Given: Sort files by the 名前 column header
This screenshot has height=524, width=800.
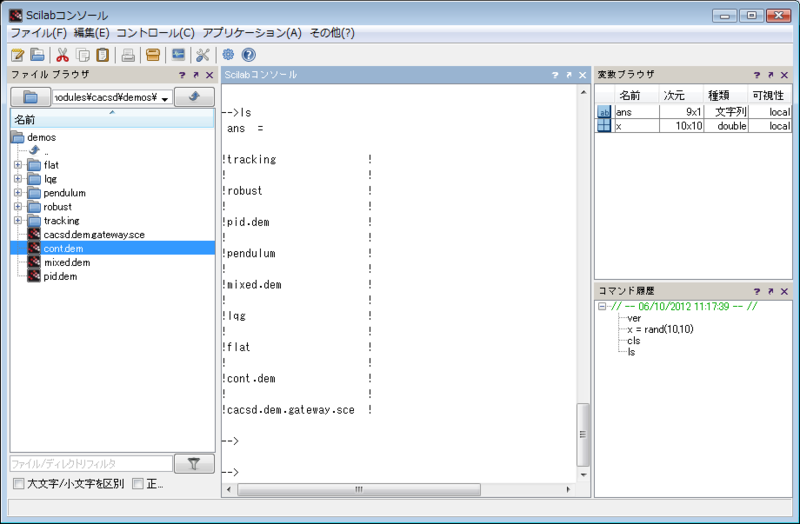Looking at the screenshot, I should pyautogui.click(x=112, y=119).
